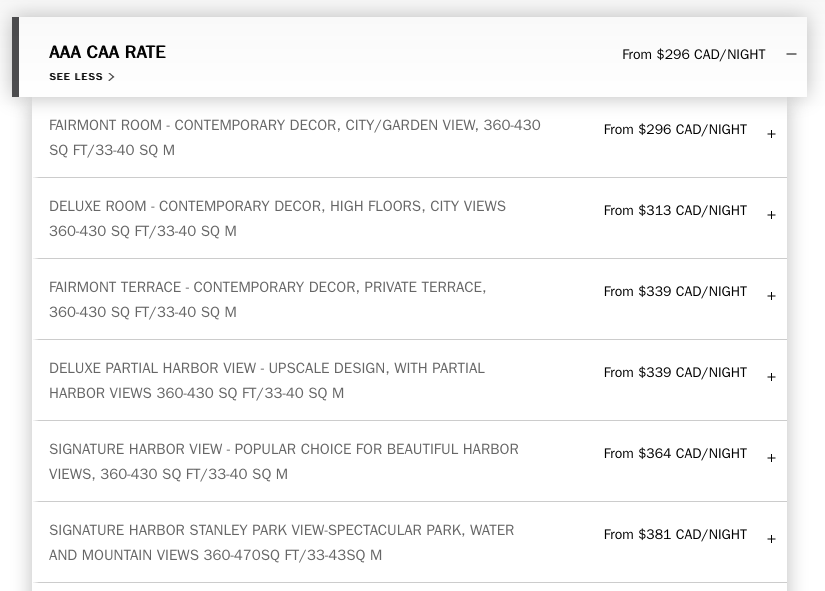Click Deluxe Room $313 CAD/NIGHT price
825x591 pixels.
675,211
